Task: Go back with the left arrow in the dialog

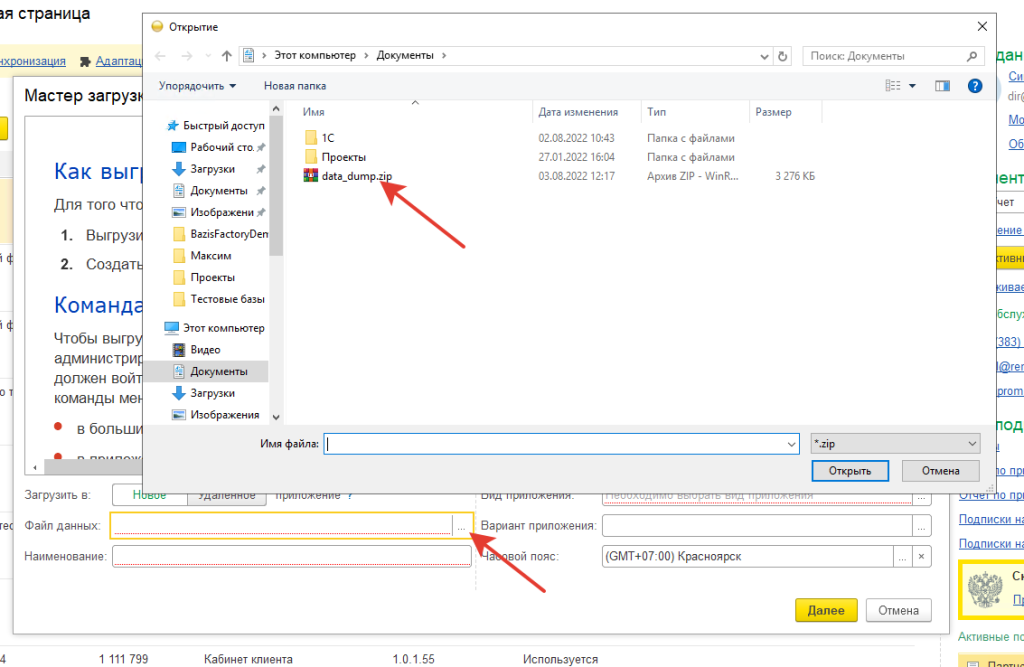Action: (x=161, y=56)
